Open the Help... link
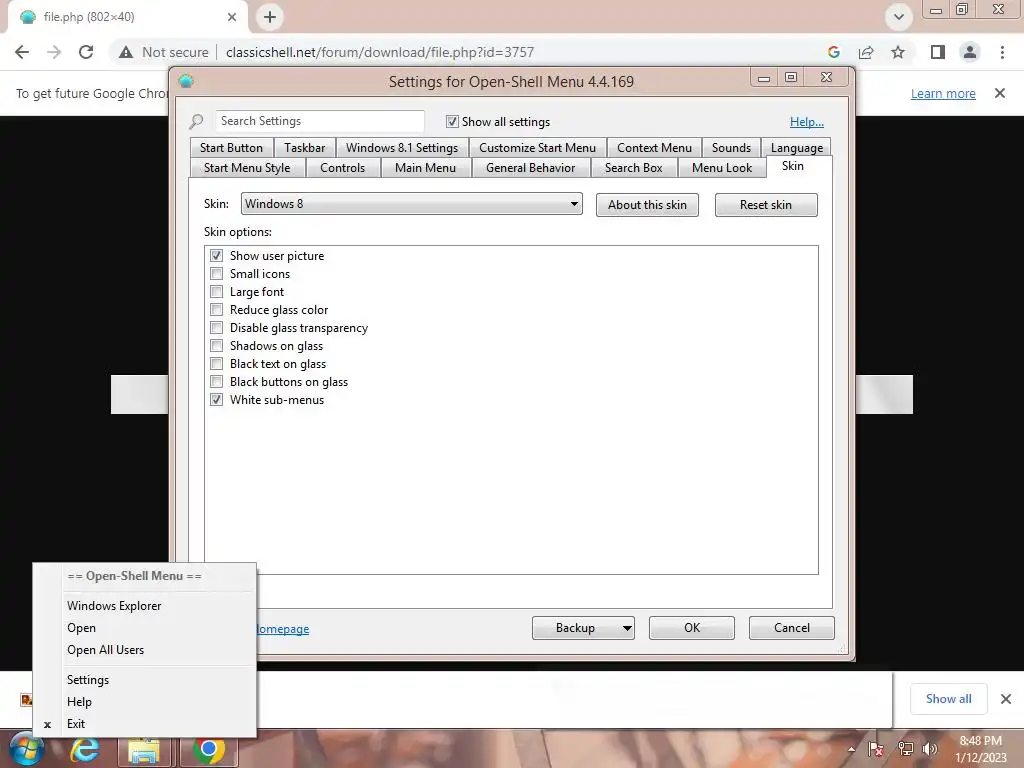The image size is (1024, 768). point(807,121)
